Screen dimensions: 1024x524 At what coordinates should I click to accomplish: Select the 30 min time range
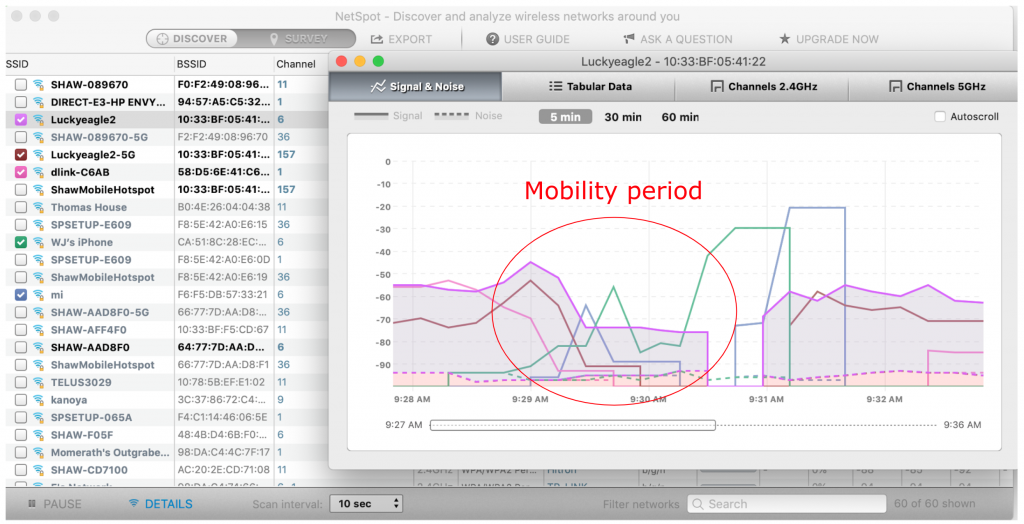coord(622,117)
